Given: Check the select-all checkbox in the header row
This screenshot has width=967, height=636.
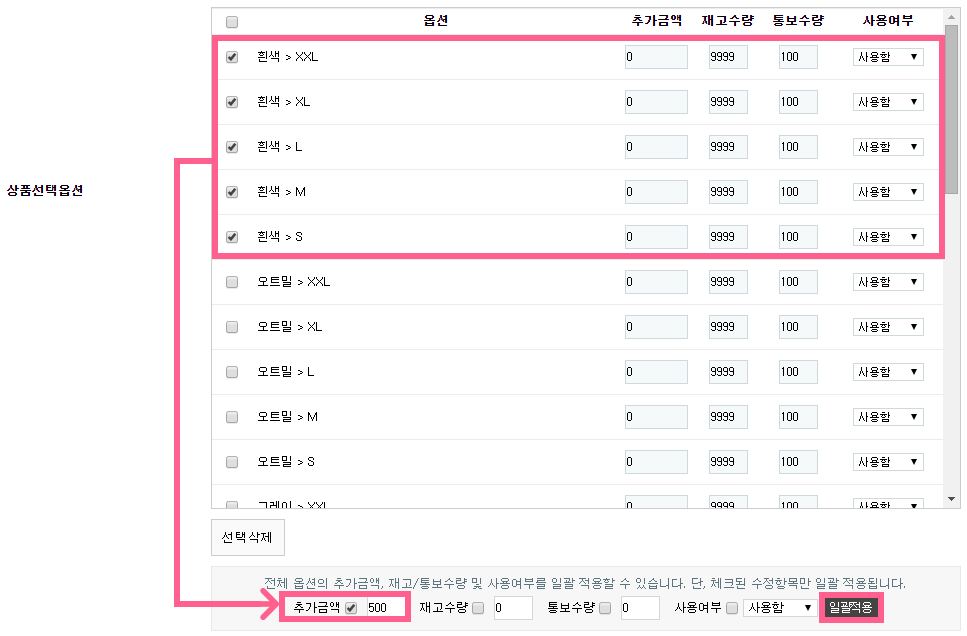Looking at the screenshot, I should coord(232,21).
